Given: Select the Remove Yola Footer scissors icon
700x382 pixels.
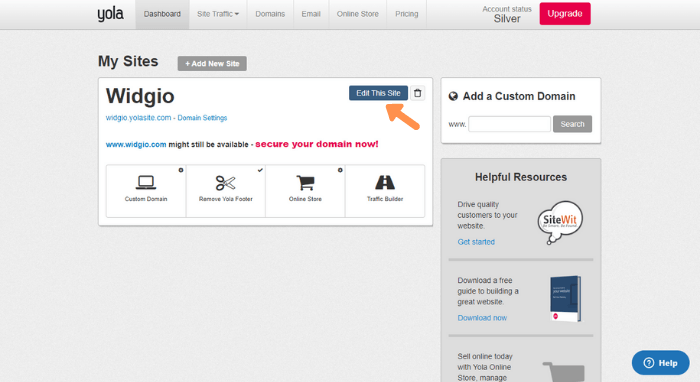Looking at the screenshot, I should click(225, 183).
